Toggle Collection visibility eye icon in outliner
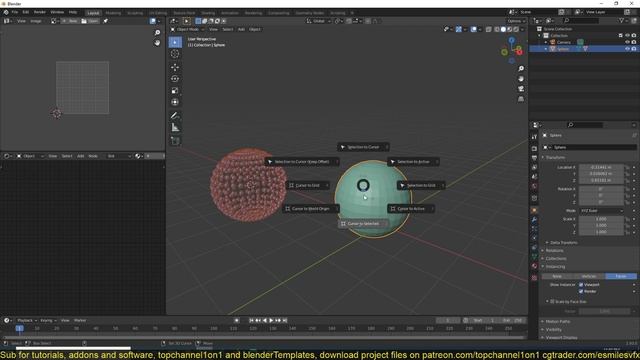Image resolution: width=640 pixels, height=360 pixels. 627,36
